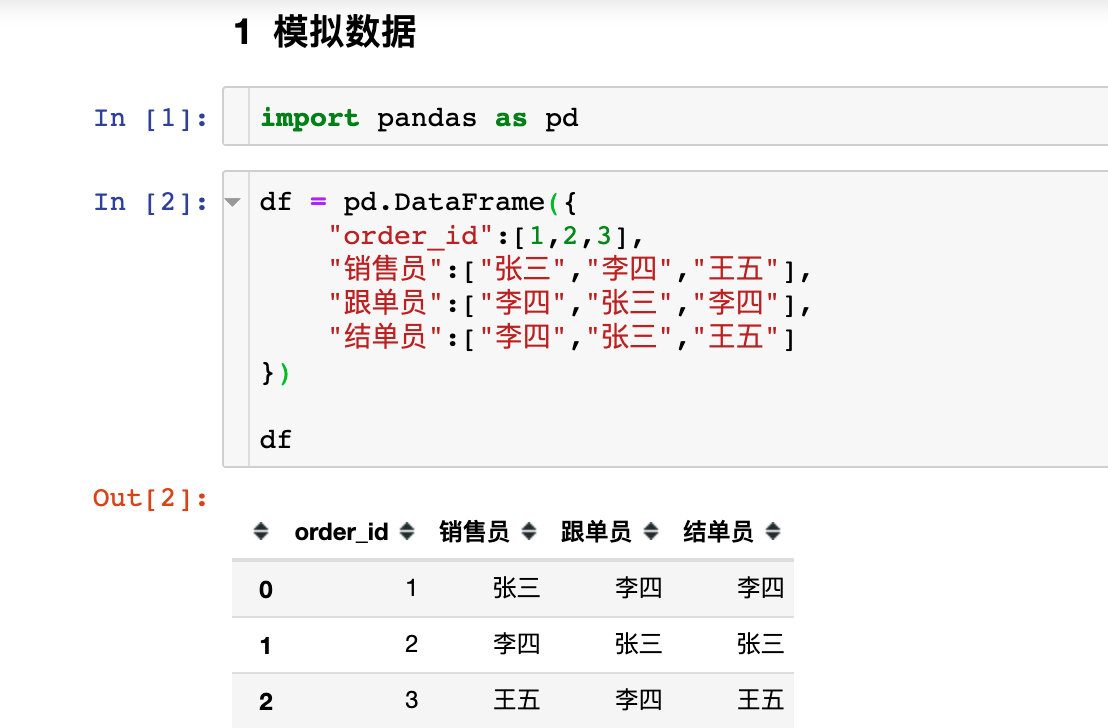
Task: Select the 跟单员 column header label
Action: 596,532
